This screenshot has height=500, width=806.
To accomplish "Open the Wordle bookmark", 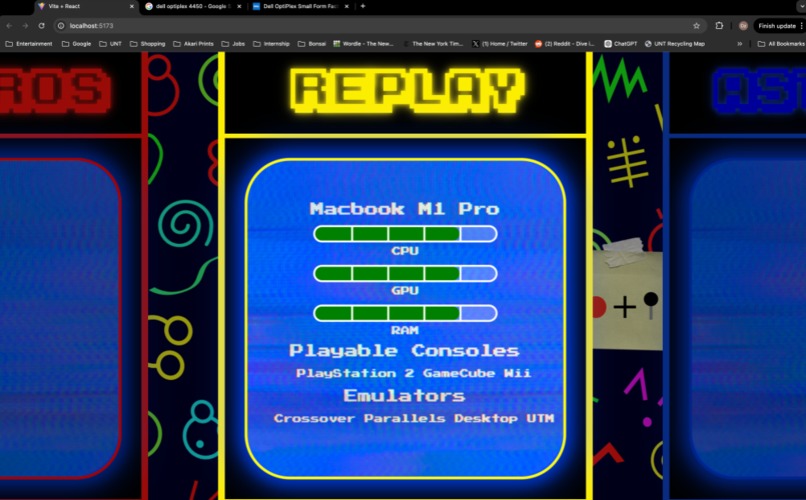I will pos(363,44).
